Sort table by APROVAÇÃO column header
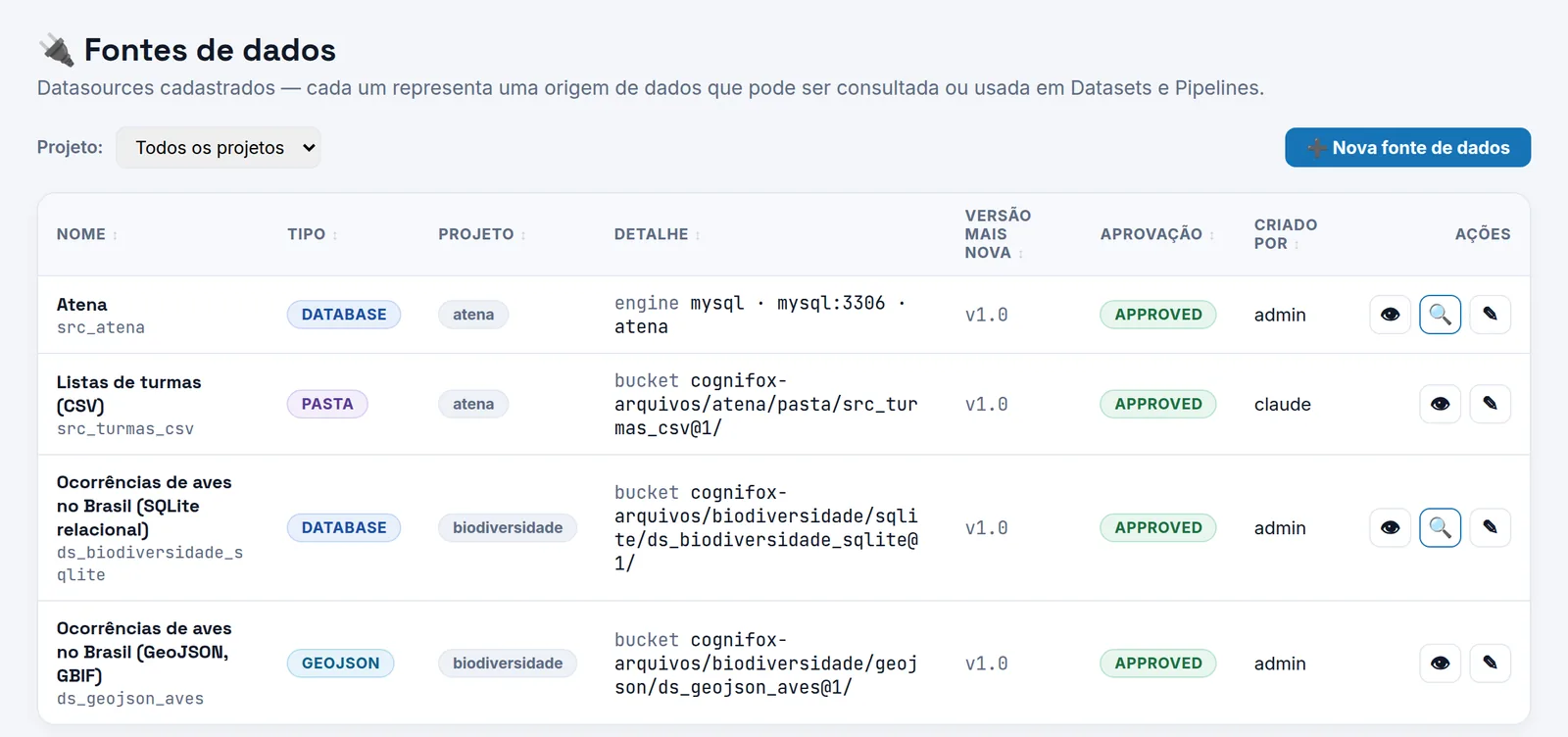This screenshot has width=1568, height=737. pyautogui.click(x=1156, y=234)
